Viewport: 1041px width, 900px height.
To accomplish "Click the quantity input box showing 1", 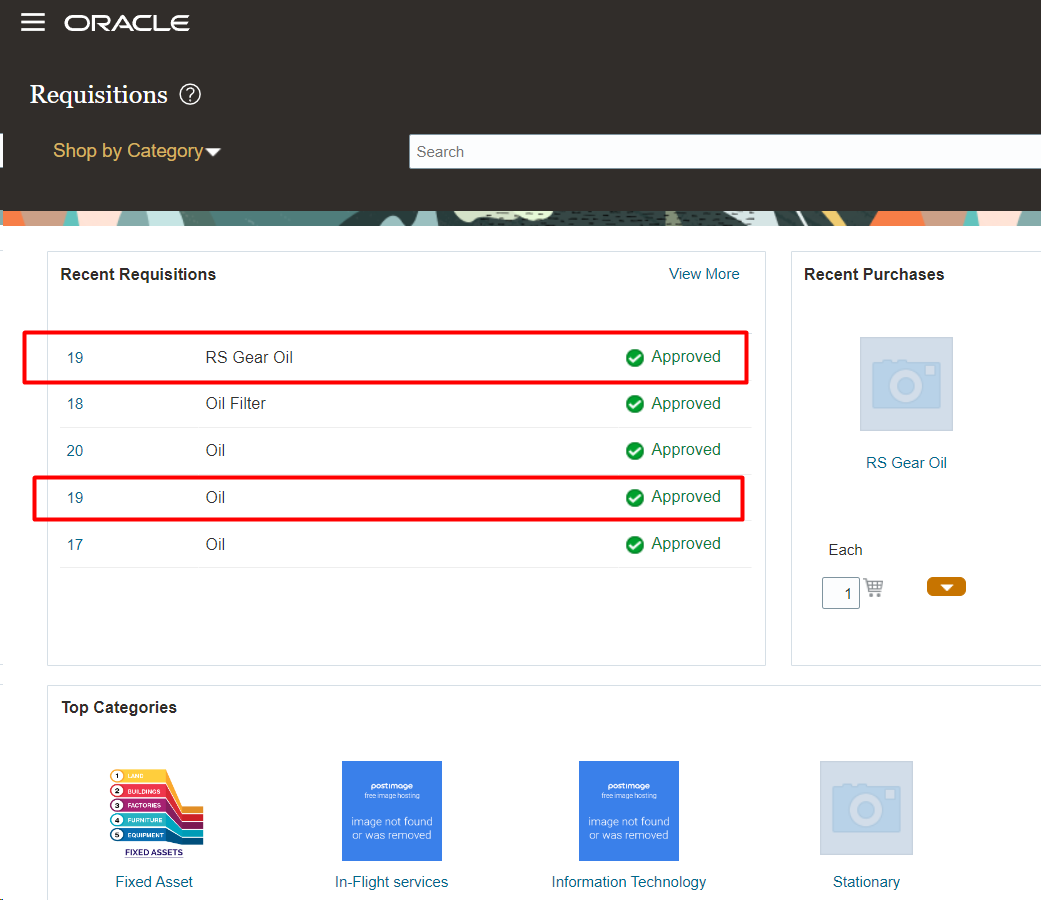I will pyautogui.click(x=840, y=592).
